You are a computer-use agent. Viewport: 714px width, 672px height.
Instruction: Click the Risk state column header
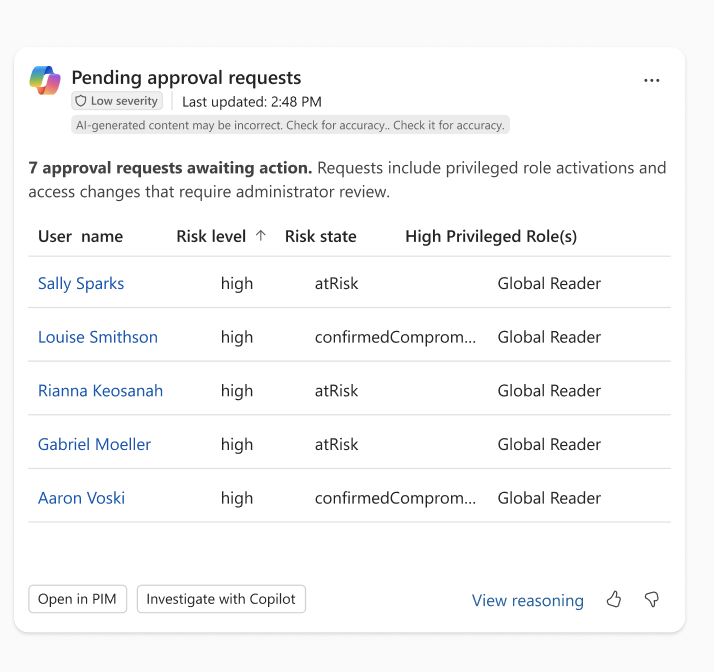(x=321, y=236)
